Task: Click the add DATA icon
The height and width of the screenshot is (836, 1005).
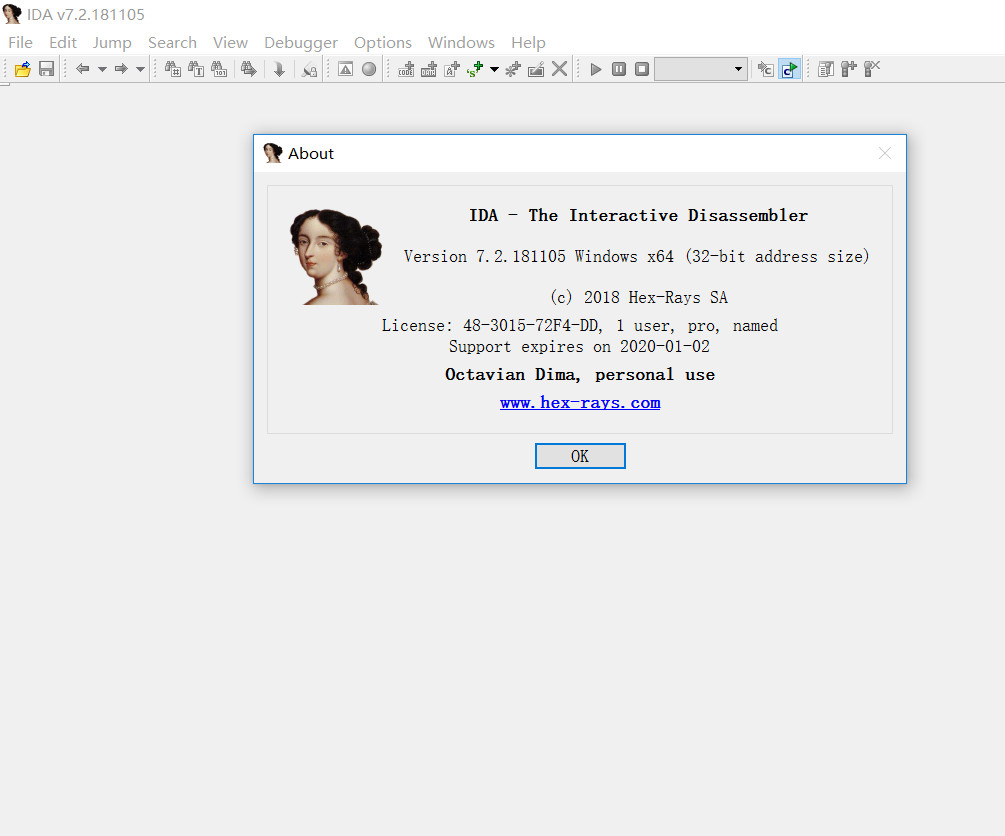Action: point(429,69)
